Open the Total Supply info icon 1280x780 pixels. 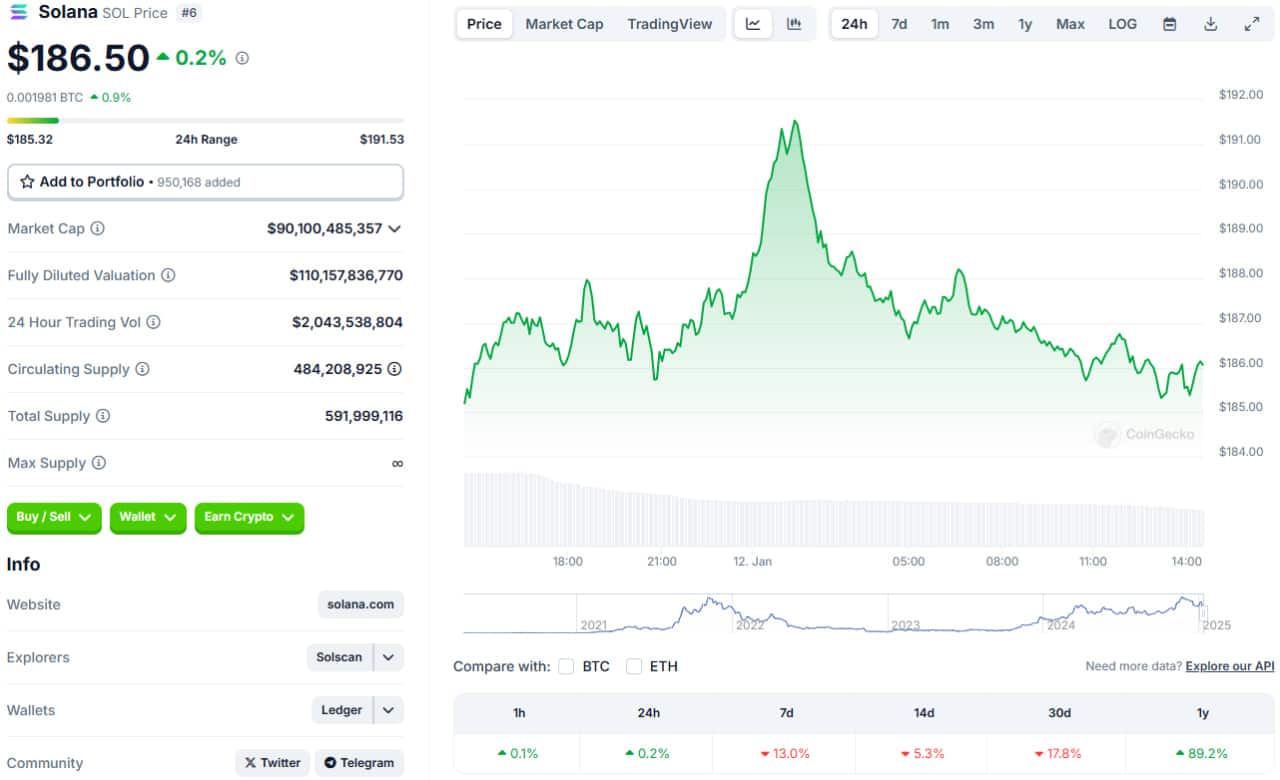103,416
